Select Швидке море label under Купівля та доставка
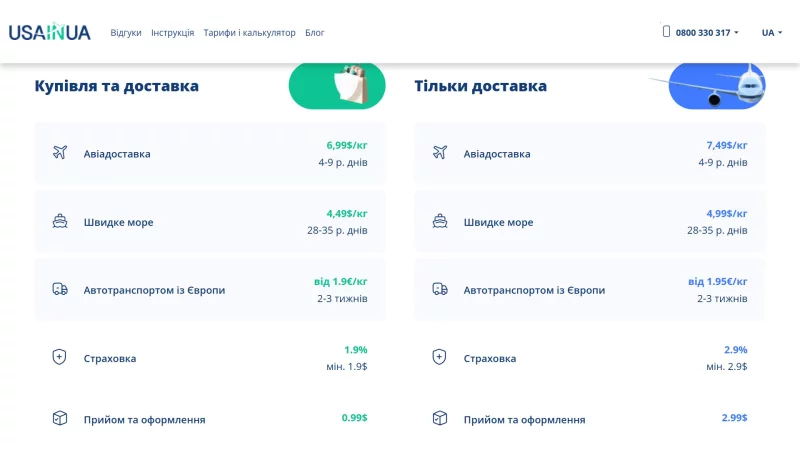This screenshot has height=450, width=800. 118,222
